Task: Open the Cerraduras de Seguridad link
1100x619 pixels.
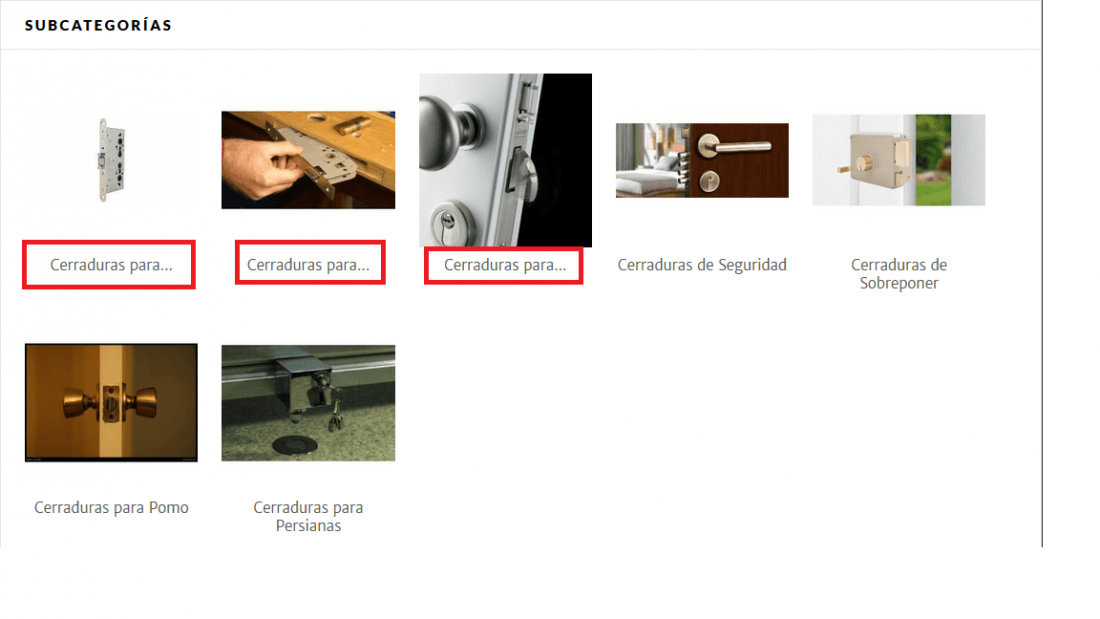Action: tap(702, 265)
